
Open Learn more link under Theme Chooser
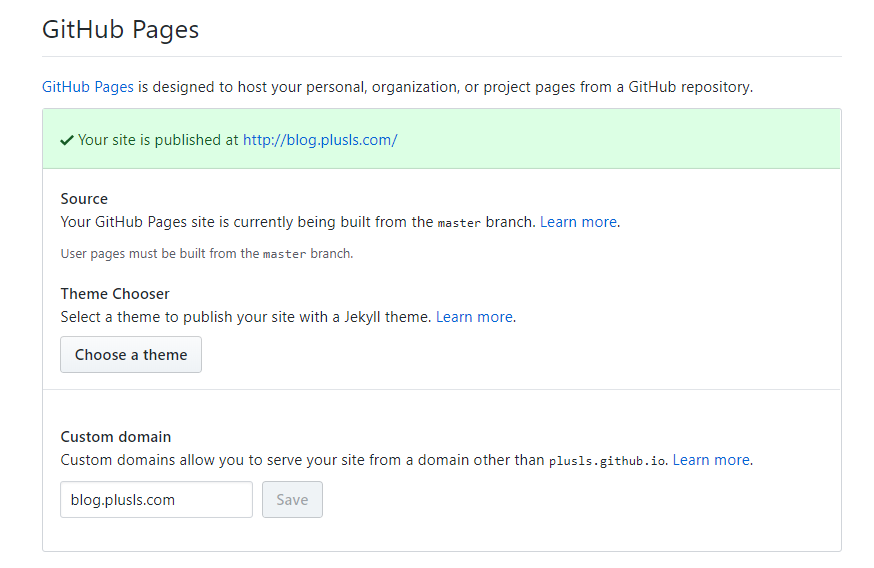tap(474, 317)
